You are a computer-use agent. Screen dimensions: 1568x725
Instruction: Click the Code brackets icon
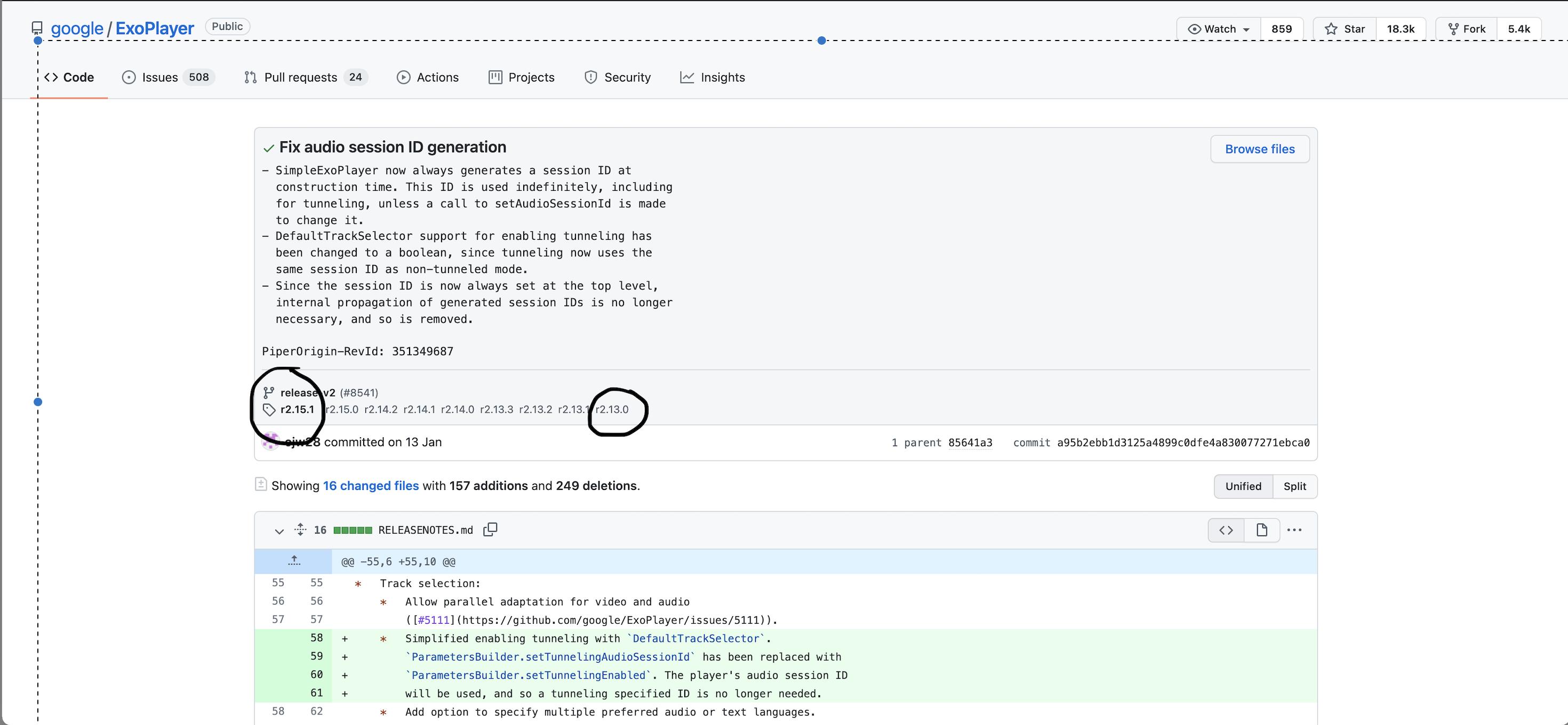point(51,77)
